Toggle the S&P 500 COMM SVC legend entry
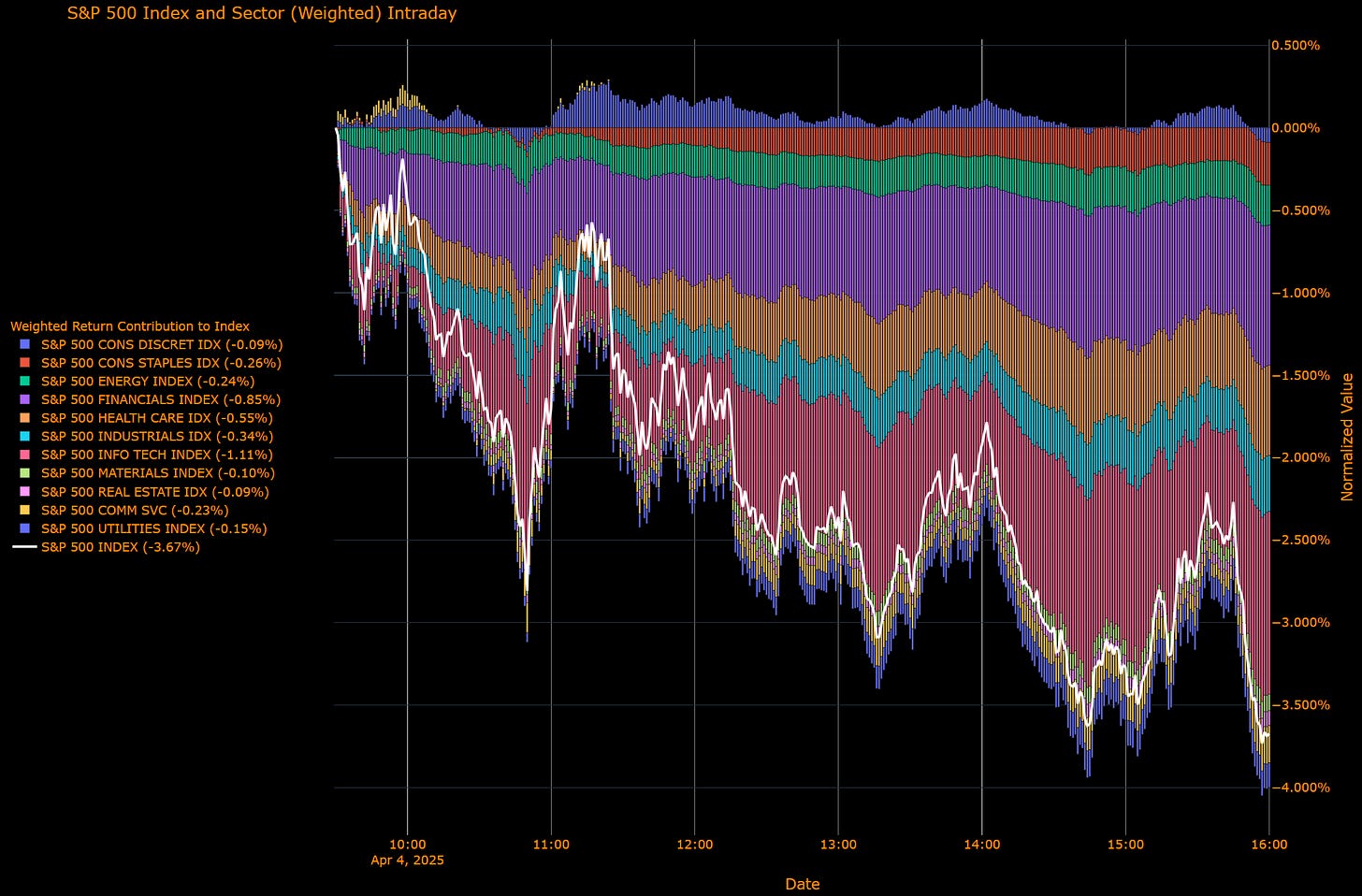This screenshot has height=896, width=1362. (x=123, y=511)
